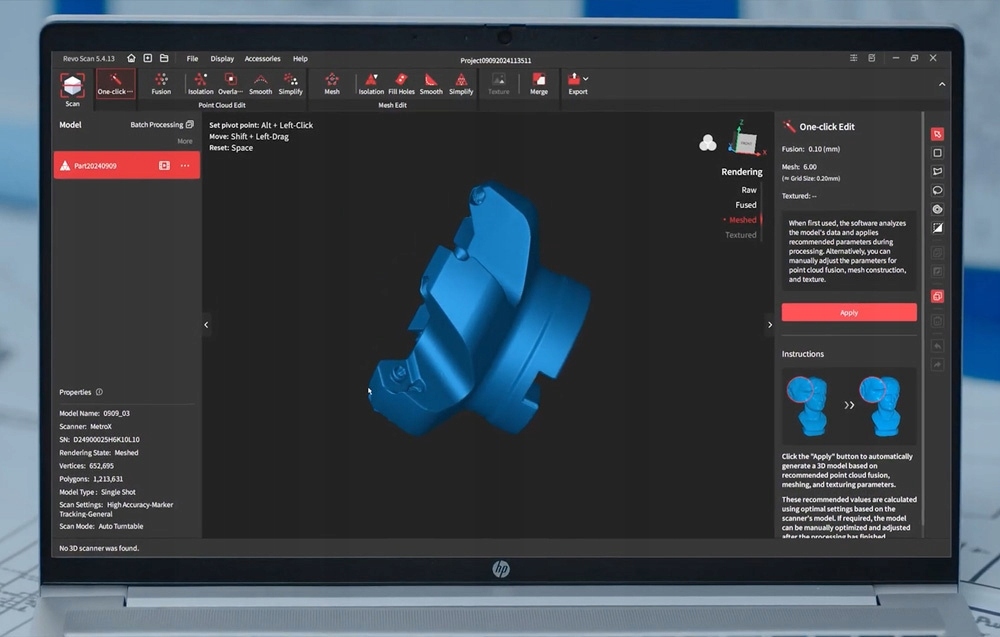Click the Apply button
Screen dimensions: 1000x637
pyautogui.click(x=849, y=312)
